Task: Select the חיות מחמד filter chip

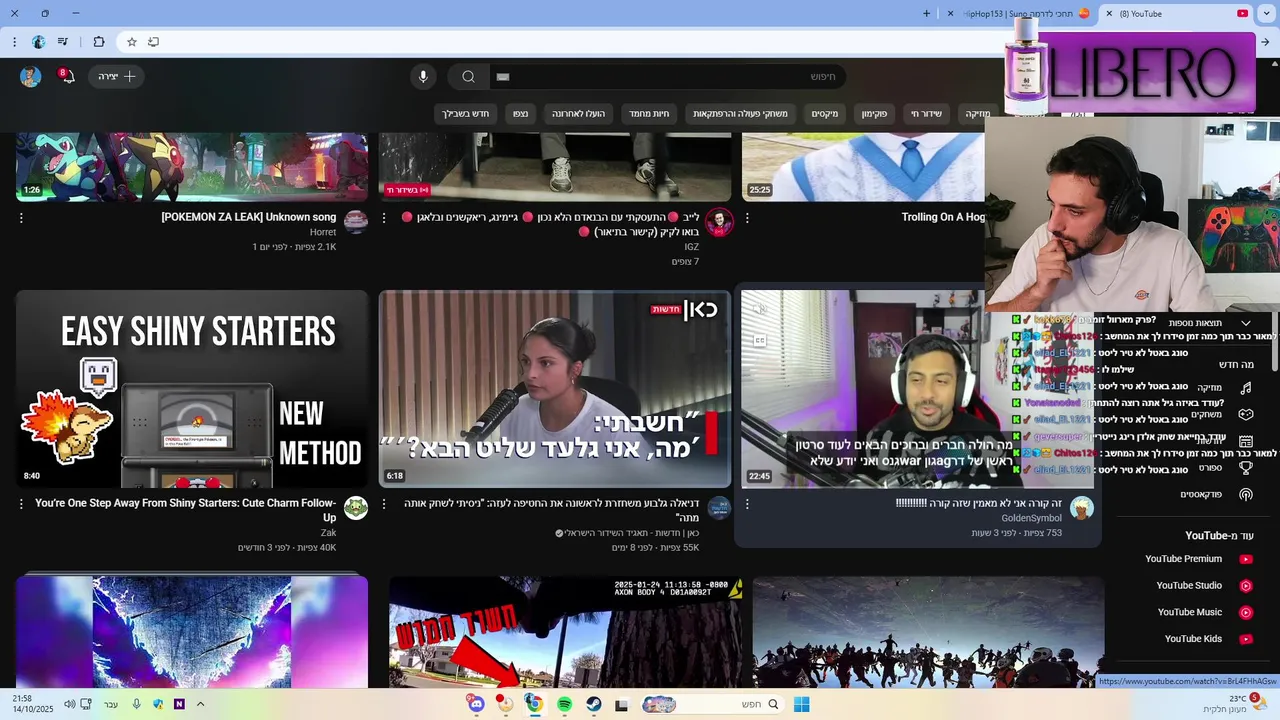Action: [649, 114]
